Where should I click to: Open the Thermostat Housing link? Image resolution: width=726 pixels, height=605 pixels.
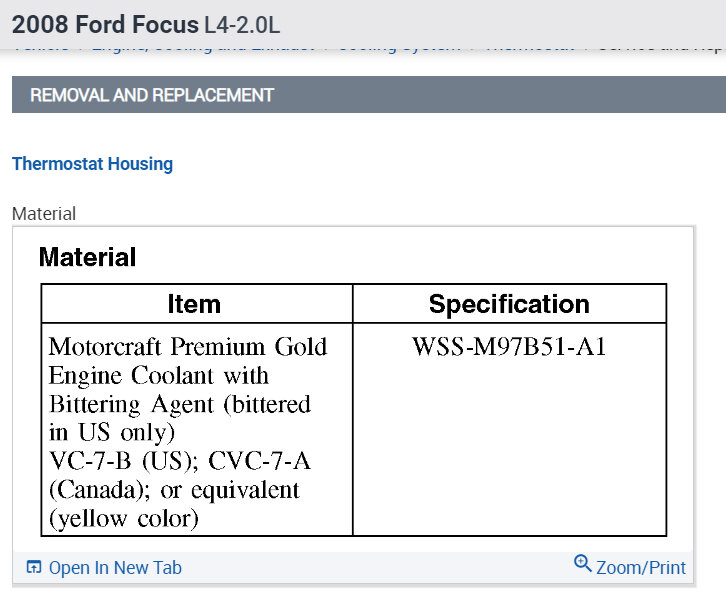pyautogui.click(x=92, y=164)
